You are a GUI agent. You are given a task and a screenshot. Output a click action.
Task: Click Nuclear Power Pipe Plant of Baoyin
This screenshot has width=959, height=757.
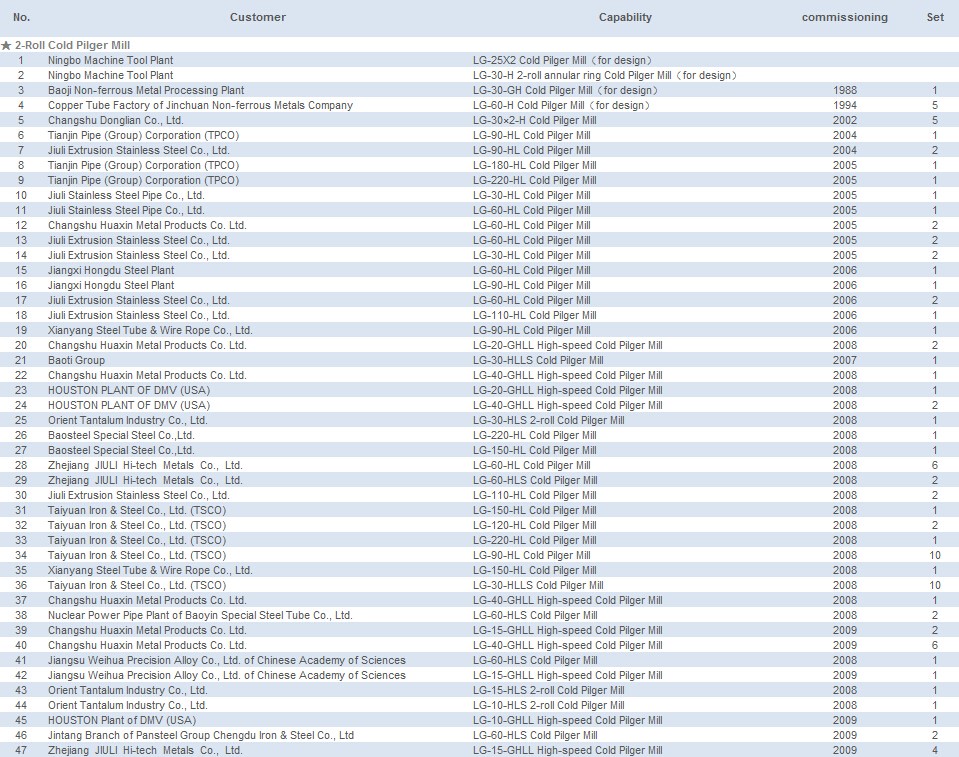(201, 615)
